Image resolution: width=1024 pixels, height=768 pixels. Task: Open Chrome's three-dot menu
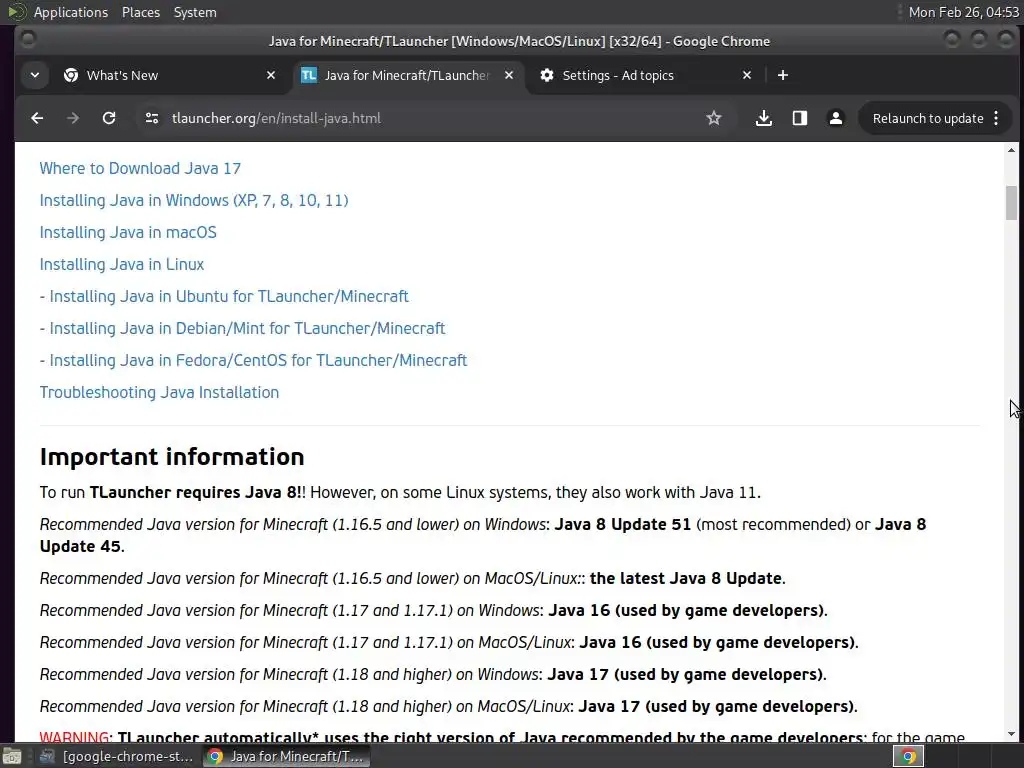[x=996, y=118]
